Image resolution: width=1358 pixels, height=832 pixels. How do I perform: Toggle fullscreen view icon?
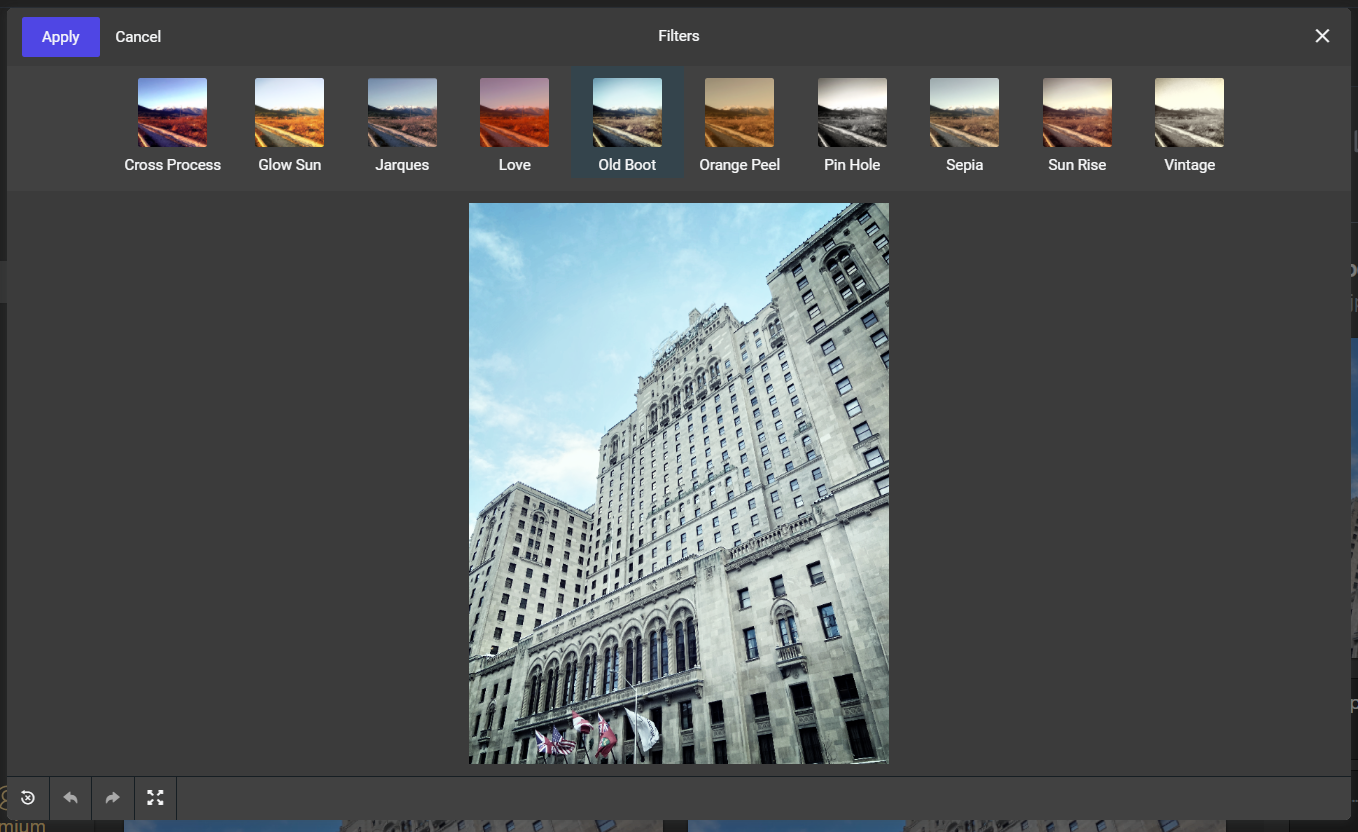(x=155, y=798)
